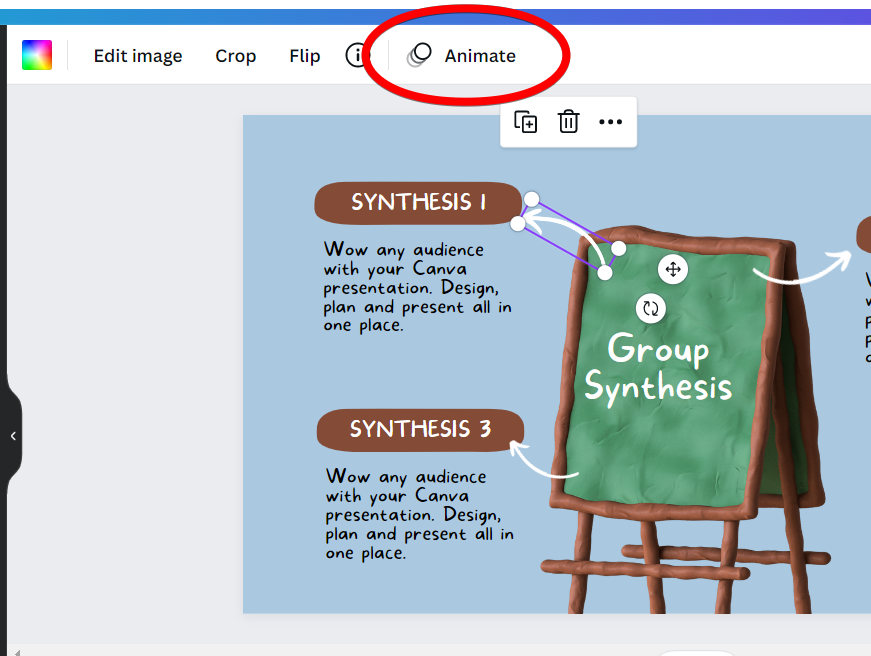Image resolution: width=871 pixels, height=656 pixels.
Task: Delete element using the trash icon
Action: coord(568,122)
